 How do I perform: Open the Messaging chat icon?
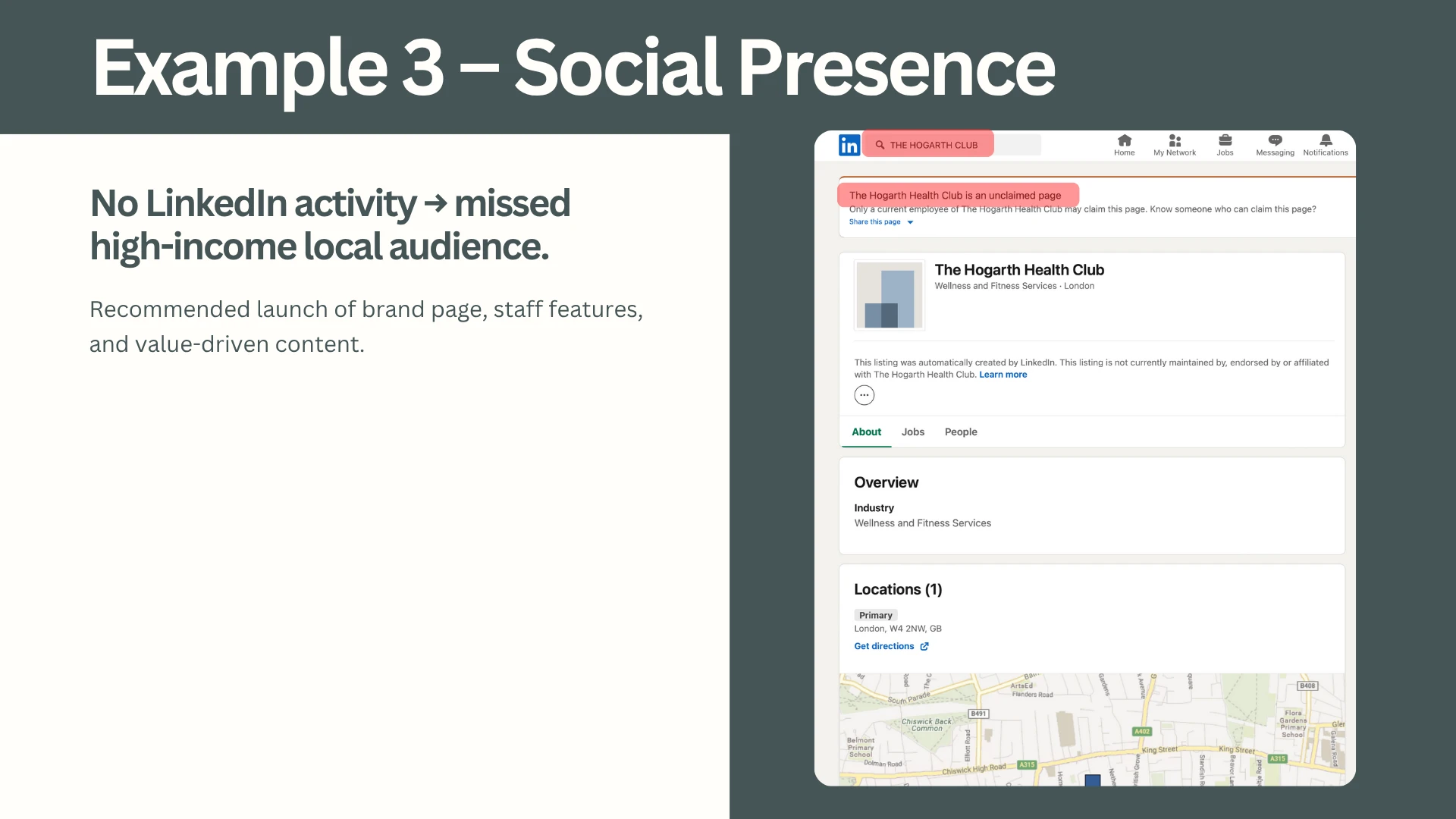coord(1275,141)
